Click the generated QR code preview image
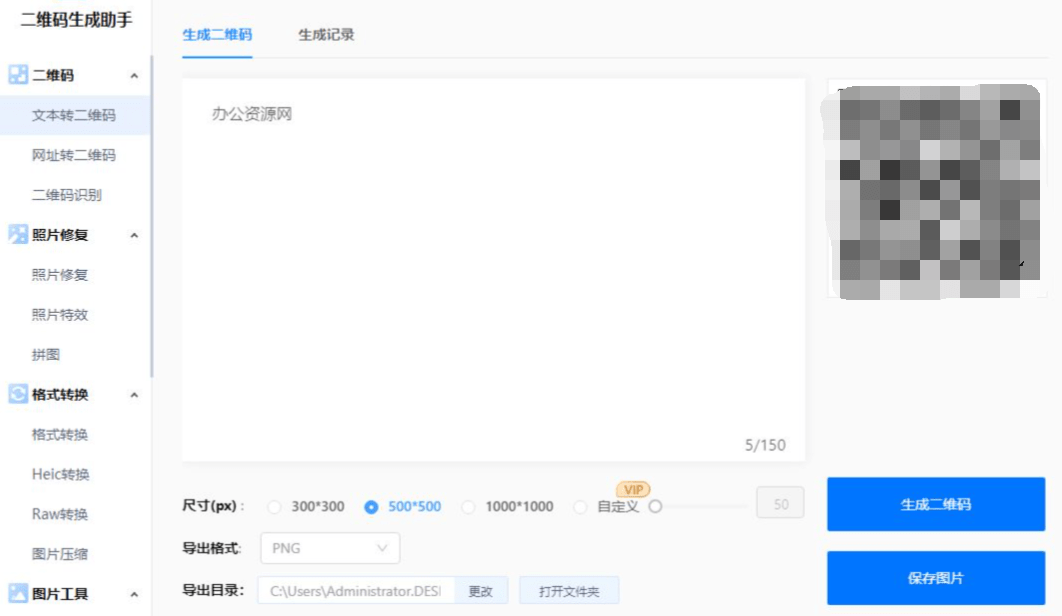Image resolution: width=1062 pixels, height=616 pixels. point(937,190)
